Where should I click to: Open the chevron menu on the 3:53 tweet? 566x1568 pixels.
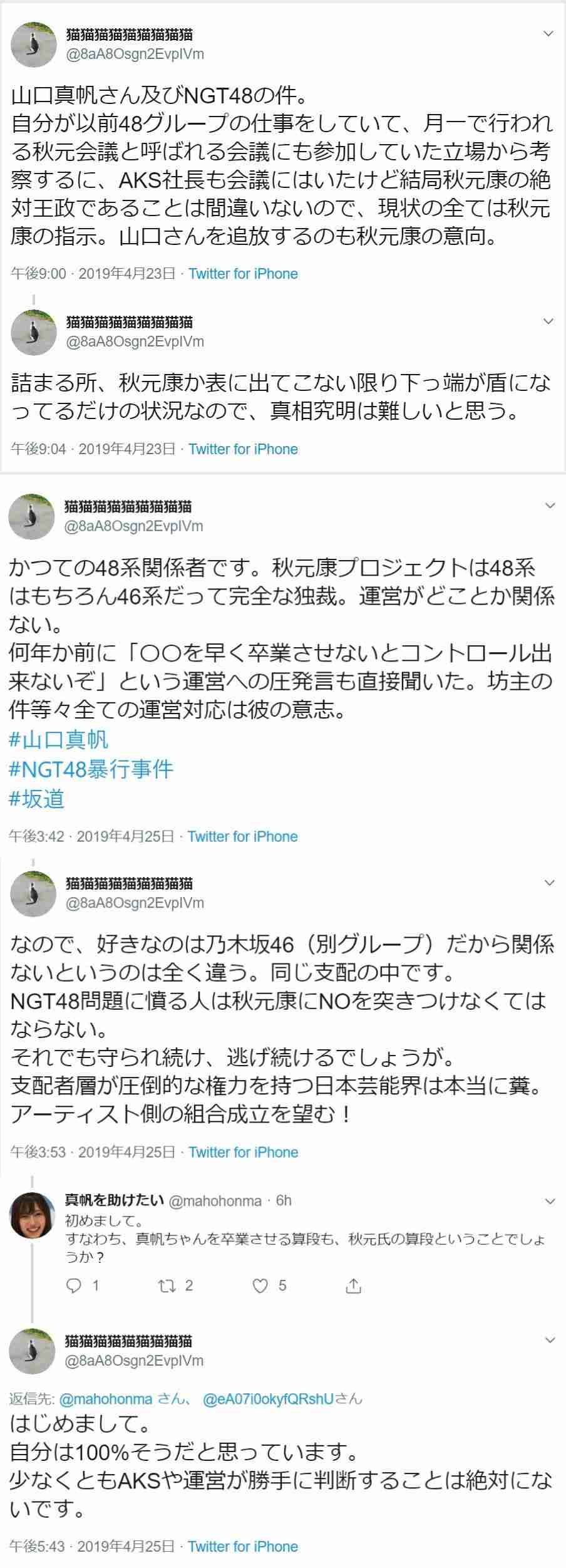click(x=550, y=883)
